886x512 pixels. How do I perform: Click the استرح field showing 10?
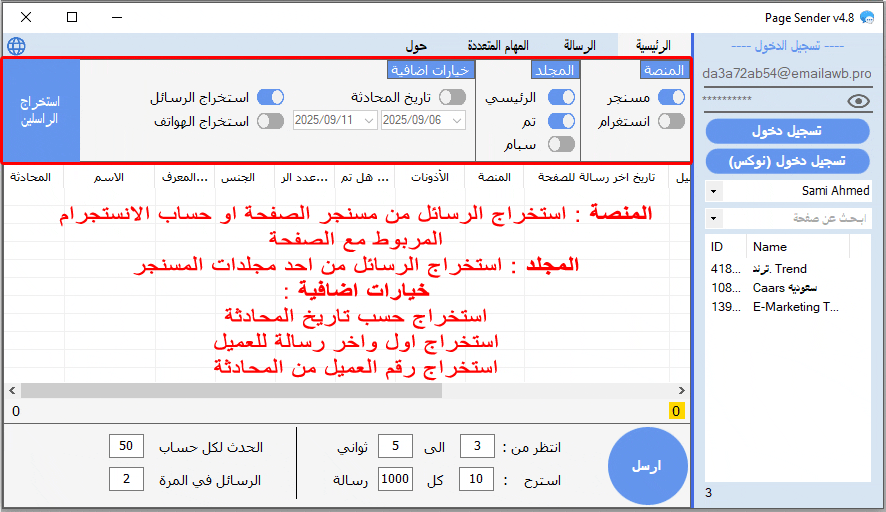[476, 479]
